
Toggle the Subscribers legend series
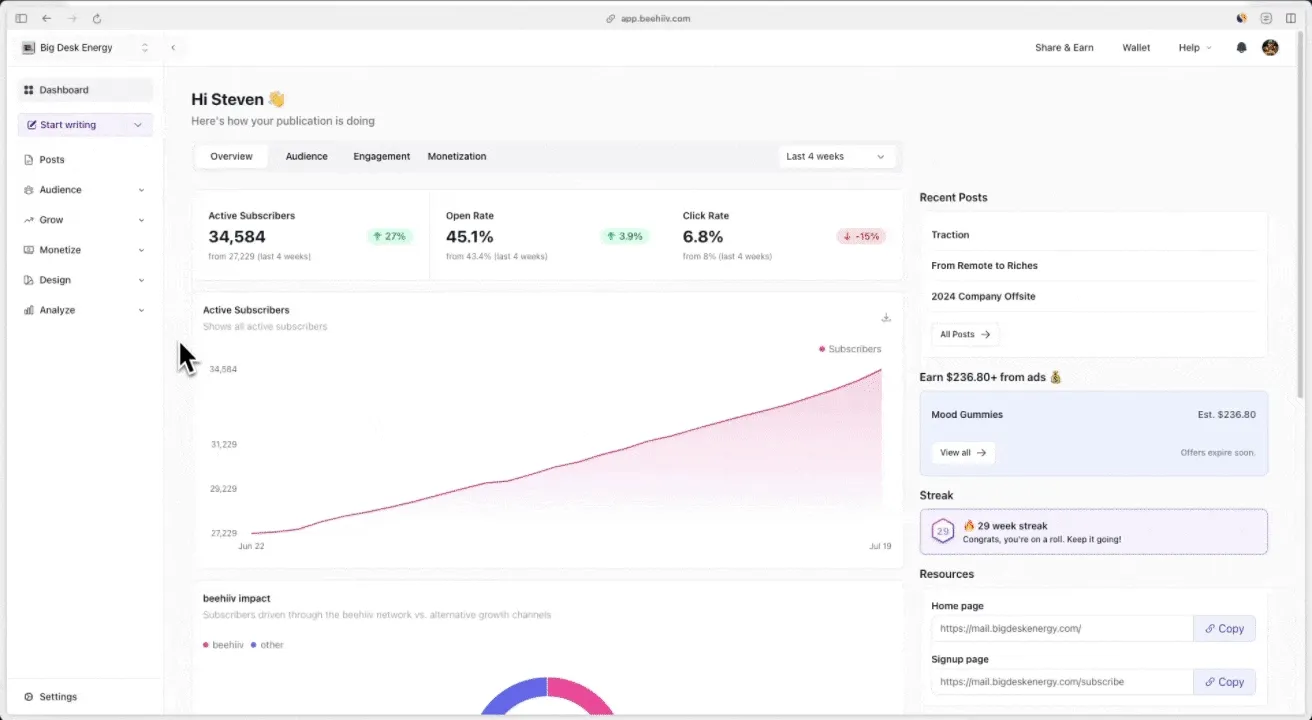850,349
